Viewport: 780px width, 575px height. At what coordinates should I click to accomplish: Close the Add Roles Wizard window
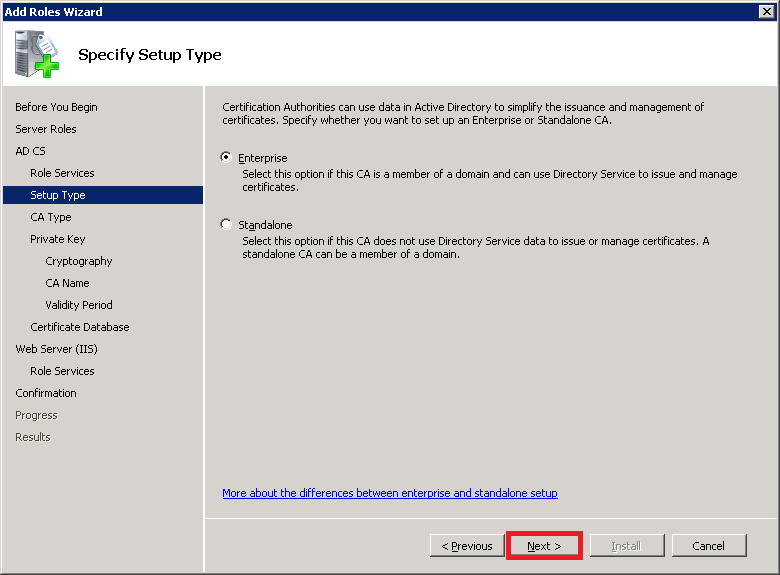766,11
